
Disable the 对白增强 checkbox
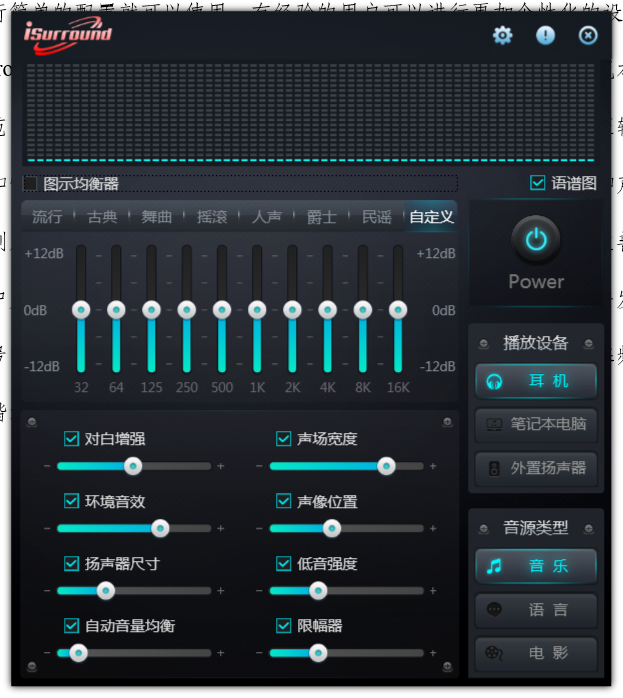[71, 439]
